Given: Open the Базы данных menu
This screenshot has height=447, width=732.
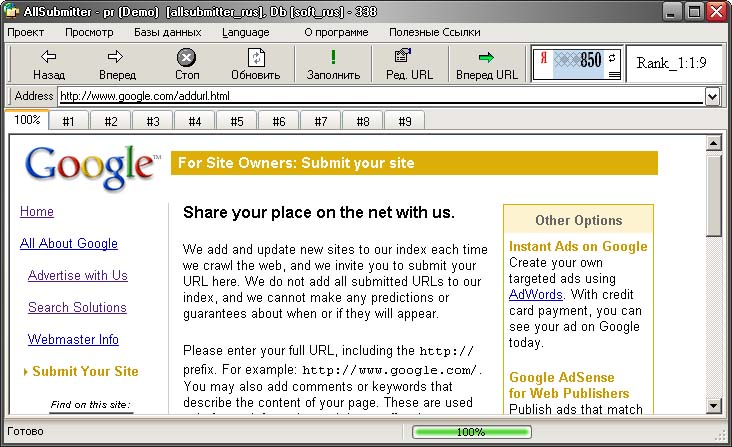Looking at the screenshot, I should 168,32.
